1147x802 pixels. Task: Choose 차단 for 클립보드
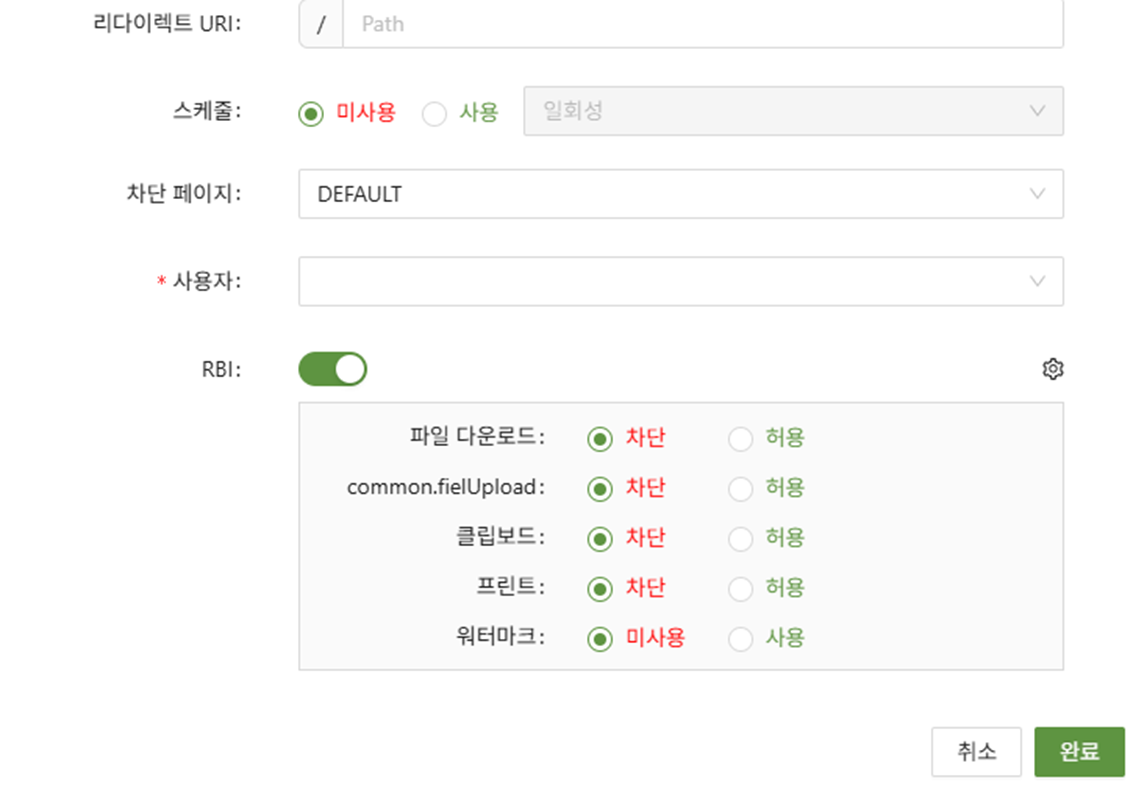(x=600, y=539)
